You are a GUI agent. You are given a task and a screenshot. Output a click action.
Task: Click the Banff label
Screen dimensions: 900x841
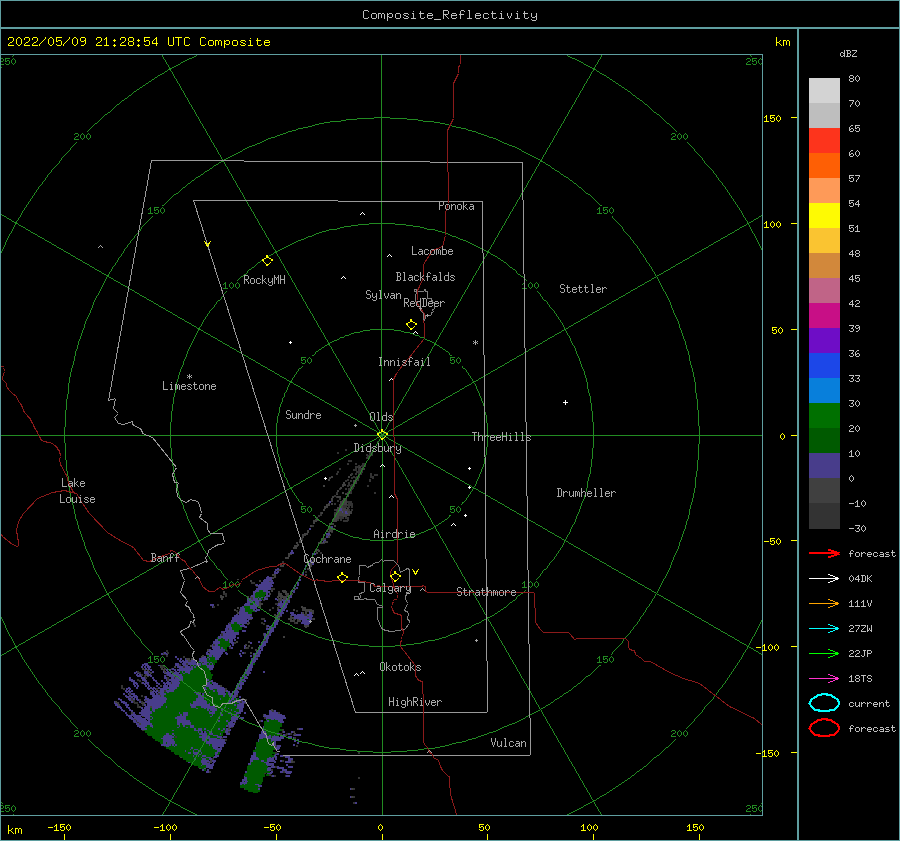pyautogui.click(x=165, y=557)
